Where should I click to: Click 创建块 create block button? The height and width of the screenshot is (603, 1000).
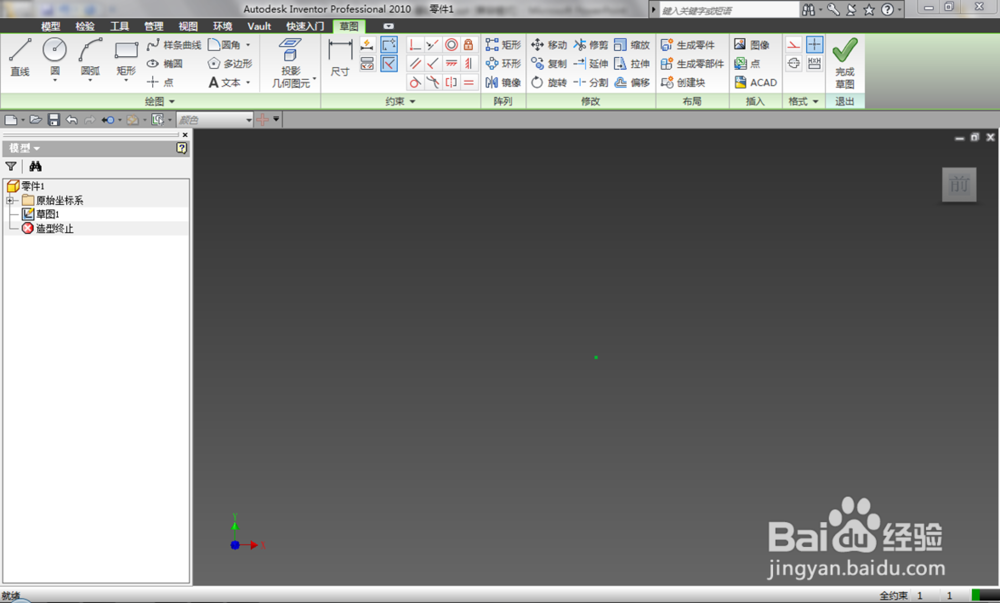pos(683,82)
